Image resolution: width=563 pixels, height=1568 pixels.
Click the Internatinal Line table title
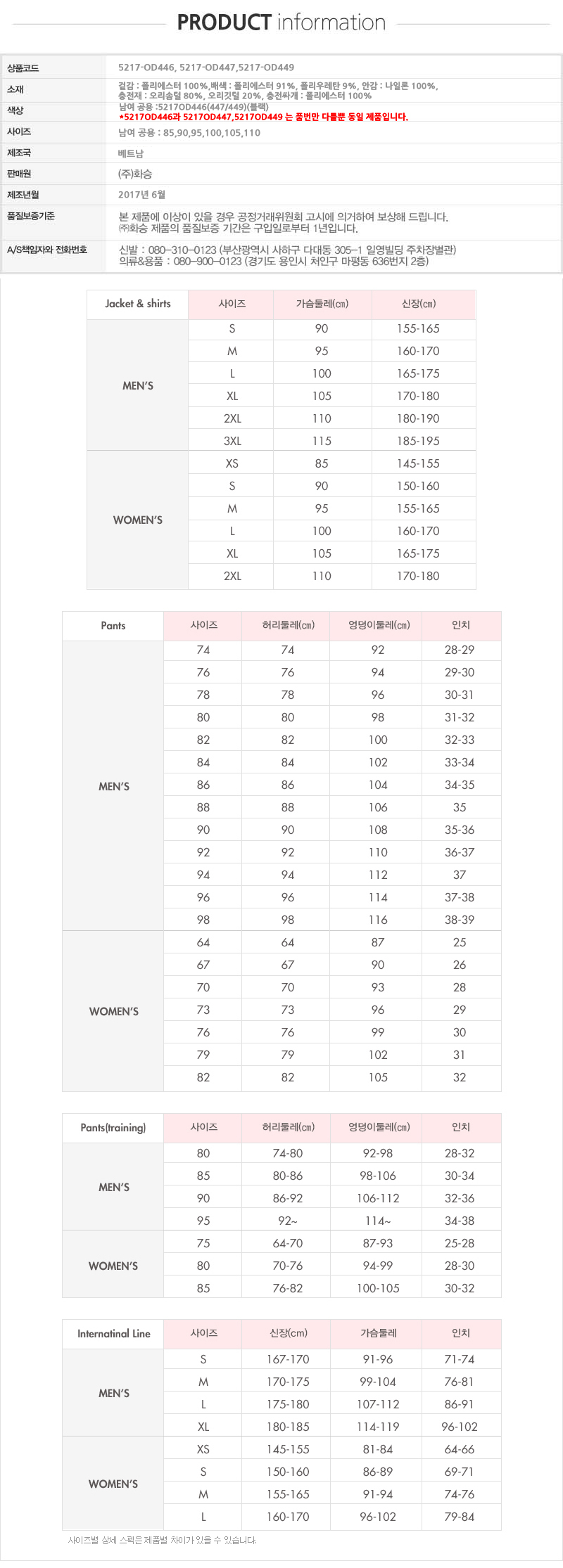tap(113, 1334)
